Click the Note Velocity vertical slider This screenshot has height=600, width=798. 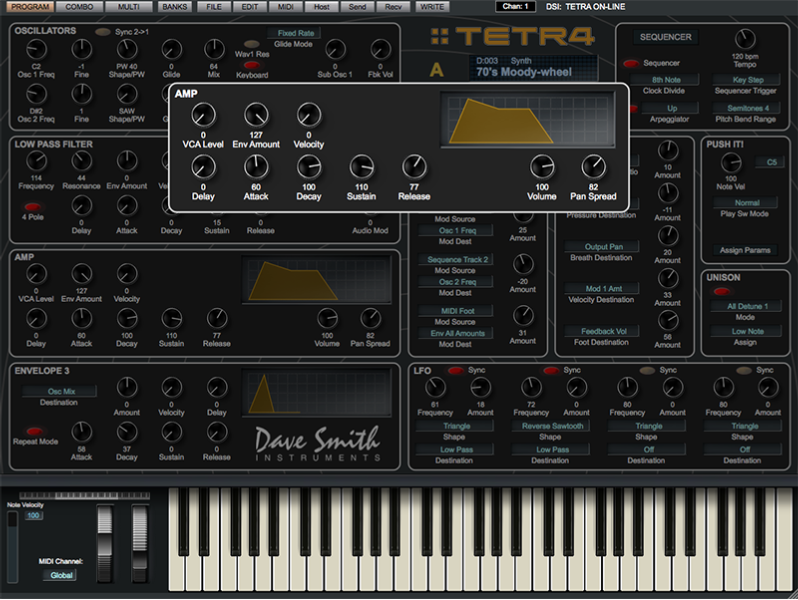click(12, 545)
